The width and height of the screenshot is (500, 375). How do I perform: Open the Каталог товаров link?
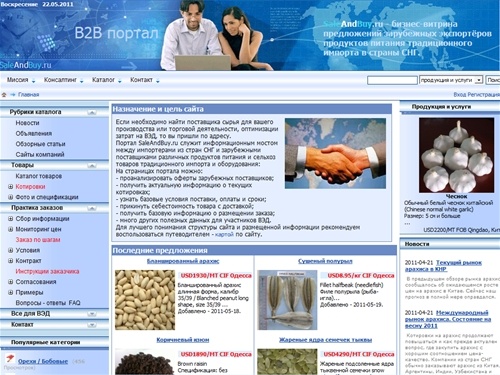coord(39,176)
